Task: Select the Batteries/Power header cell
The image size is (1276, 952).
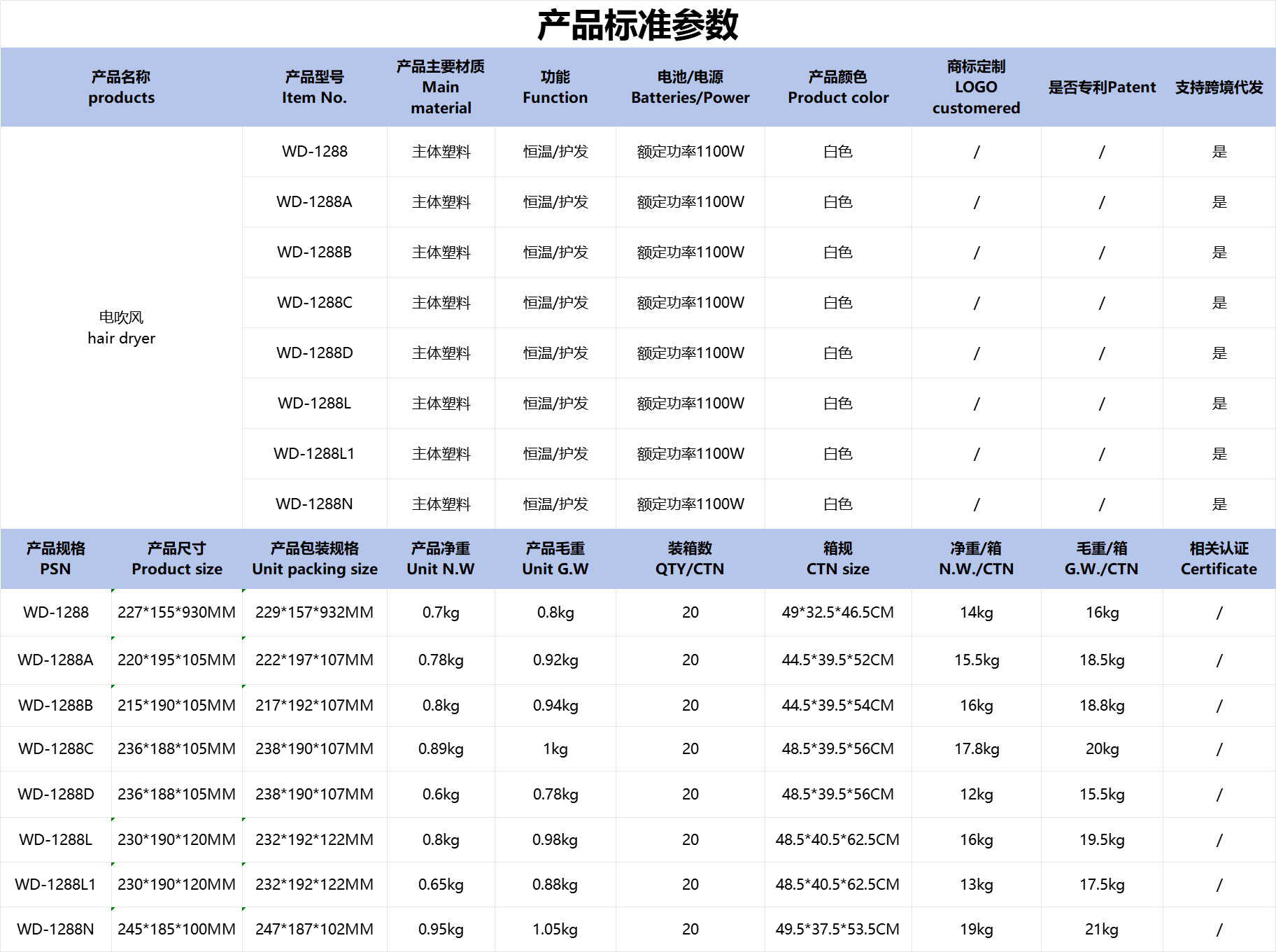Action: tap(690, 87)
